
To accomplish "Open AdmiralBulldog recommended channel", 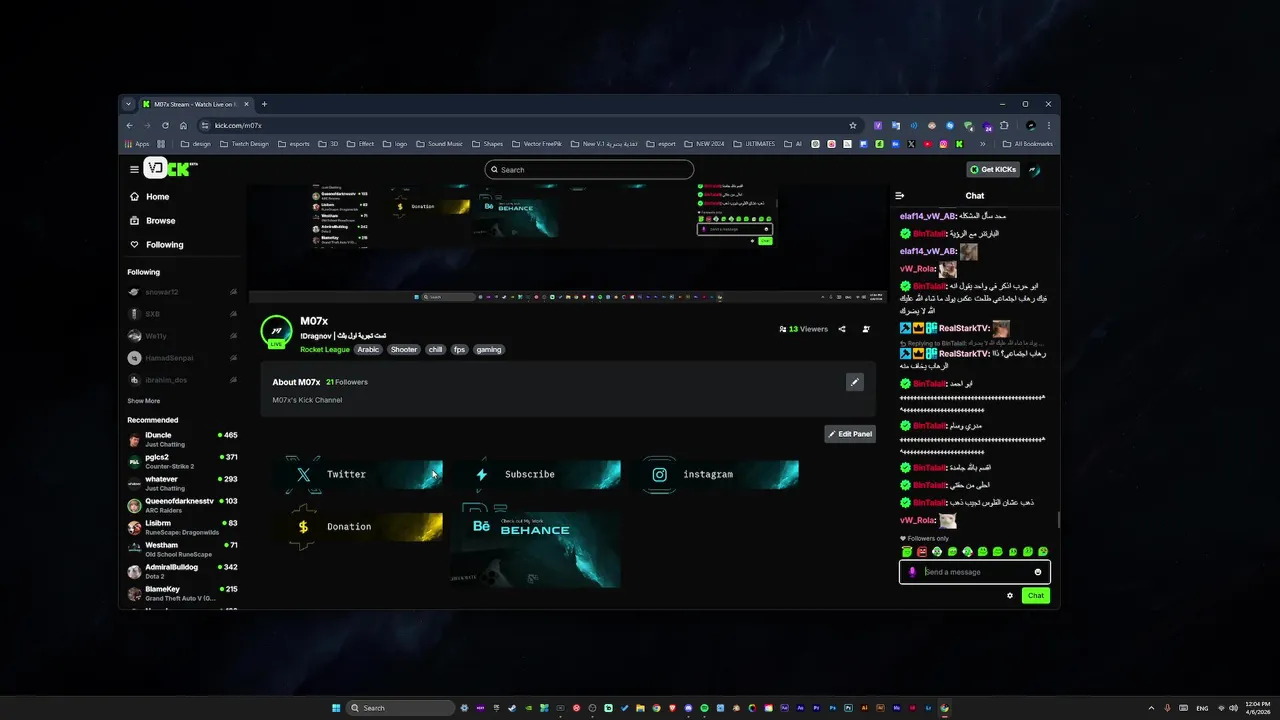I will coord(183,571).
